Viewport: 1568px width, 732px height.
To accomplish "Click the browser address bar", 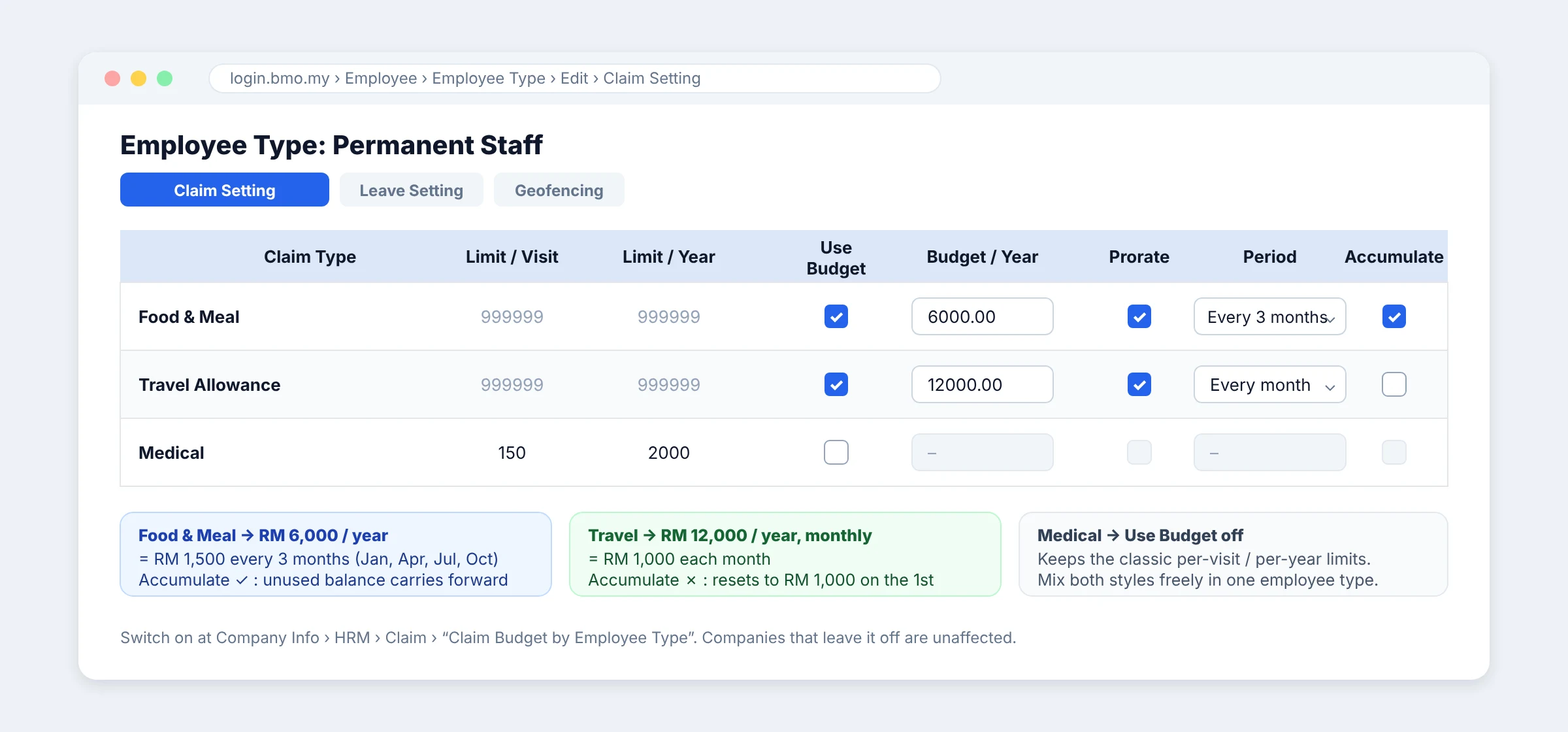I will (x=574, y=78).
